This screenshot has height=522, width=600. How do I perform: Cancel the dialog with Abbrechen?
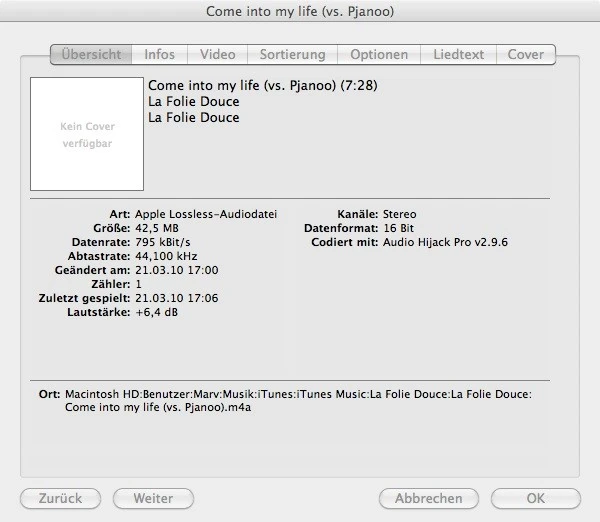tap(428, 498)
